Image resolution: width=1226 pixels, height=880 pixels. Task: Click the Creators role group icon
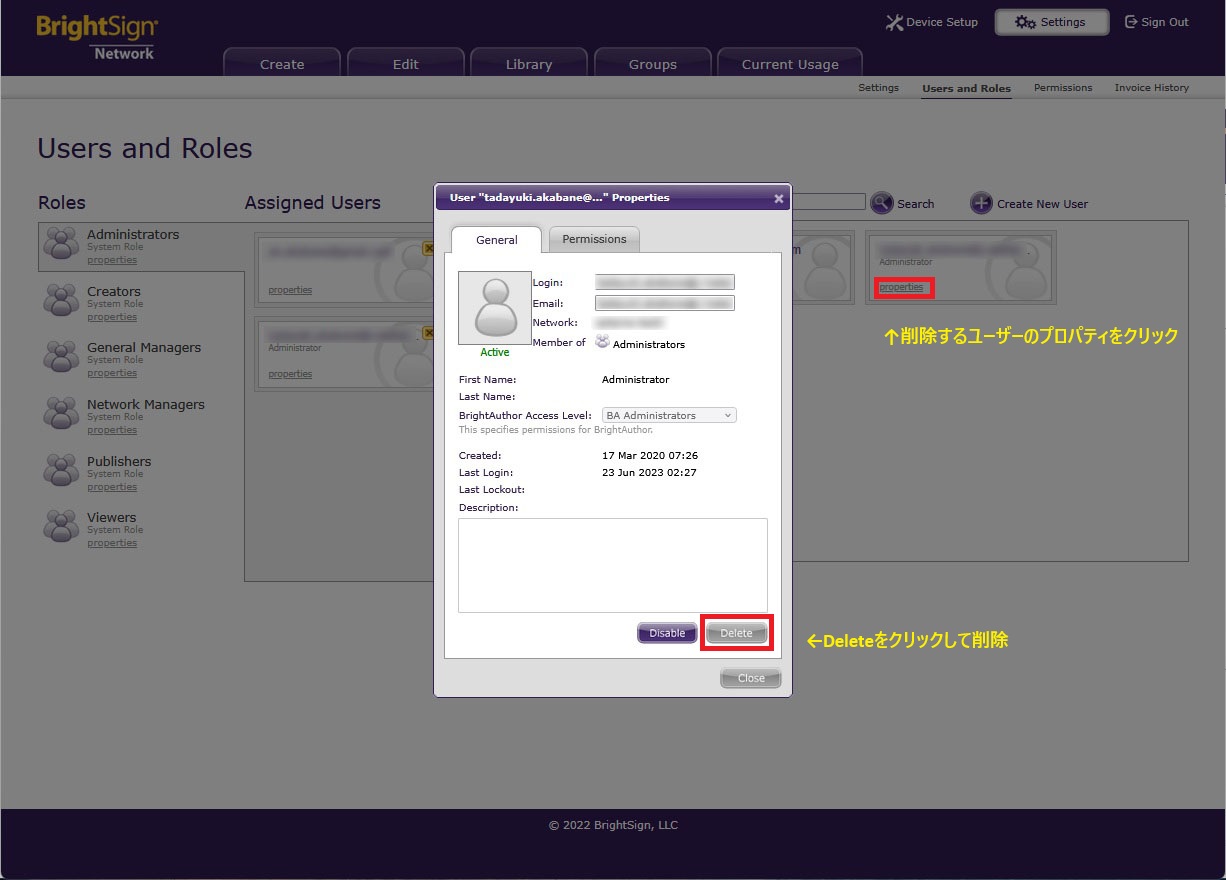pos(61,301)
